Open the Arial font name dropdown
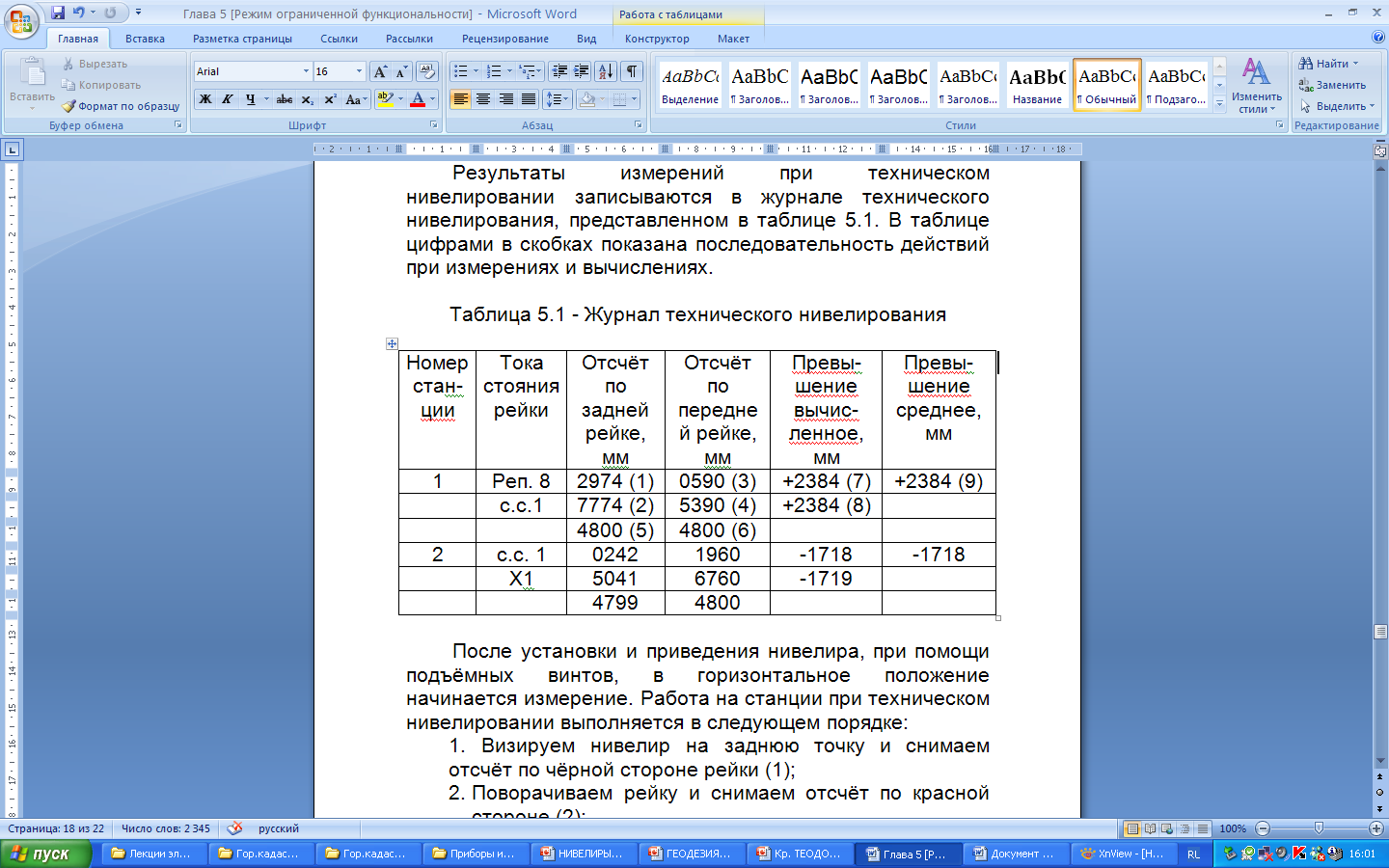 pyautogui.click(x=307, y=71)
